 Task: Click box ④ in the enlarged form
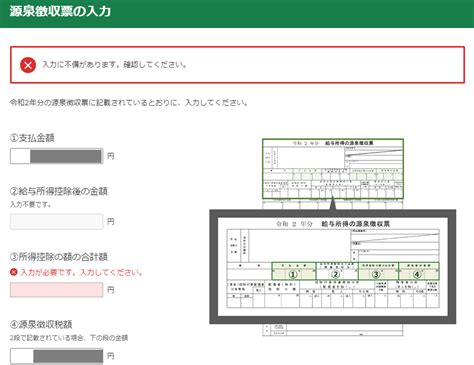419,271
